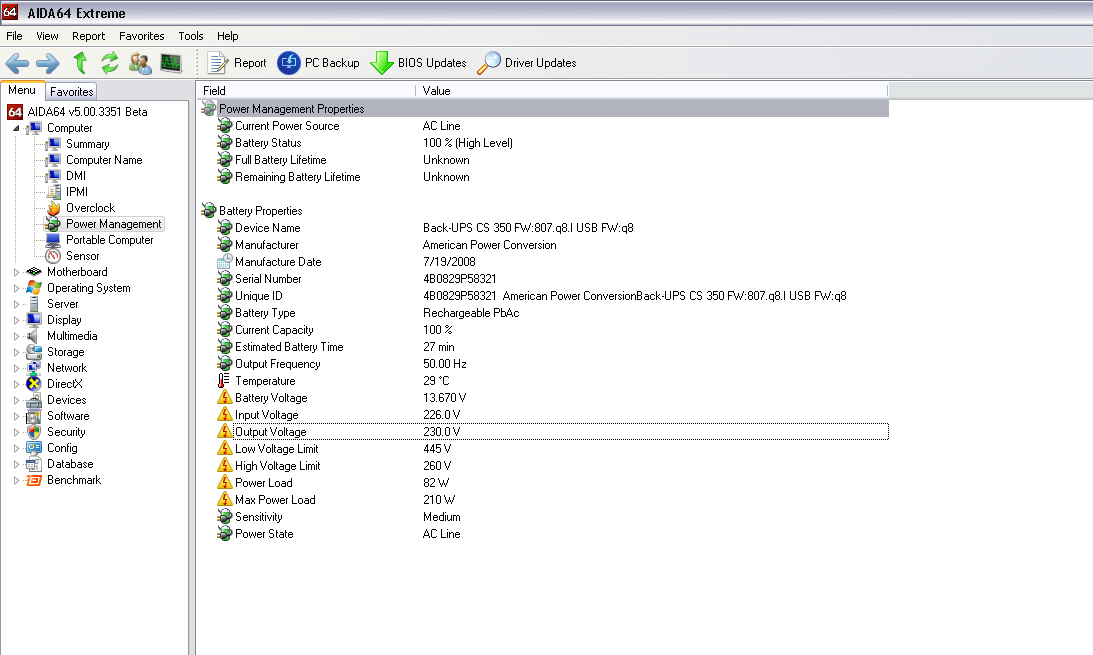The image size is (1093, 655).
Task: Sort by the Field column header
Action: click(307, 91)
